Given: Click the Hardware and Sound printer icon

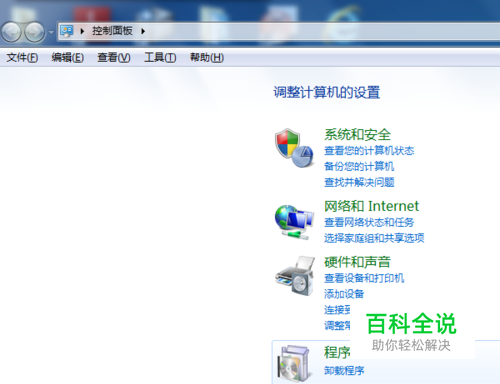Looking at the screenshot, I should pos(295,275).
